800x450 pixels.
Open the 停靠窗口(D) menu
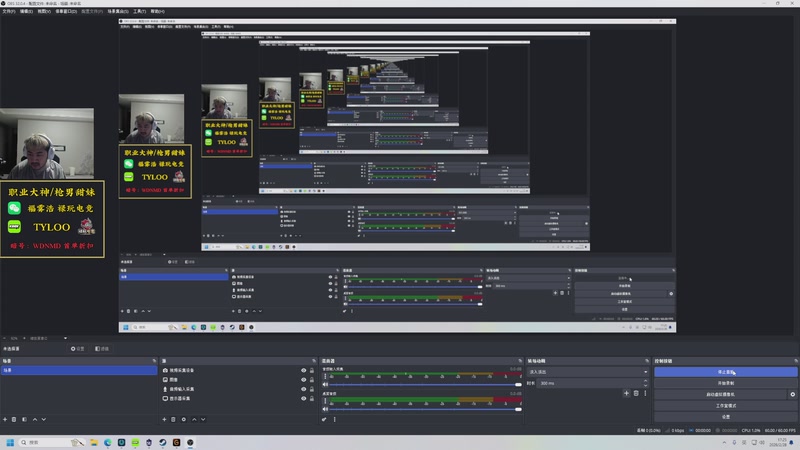click(x=66, y=11)
